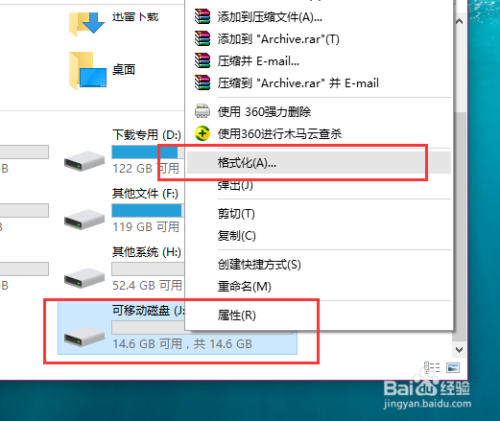Switch to large thumbnails view icon

point(453,368)
